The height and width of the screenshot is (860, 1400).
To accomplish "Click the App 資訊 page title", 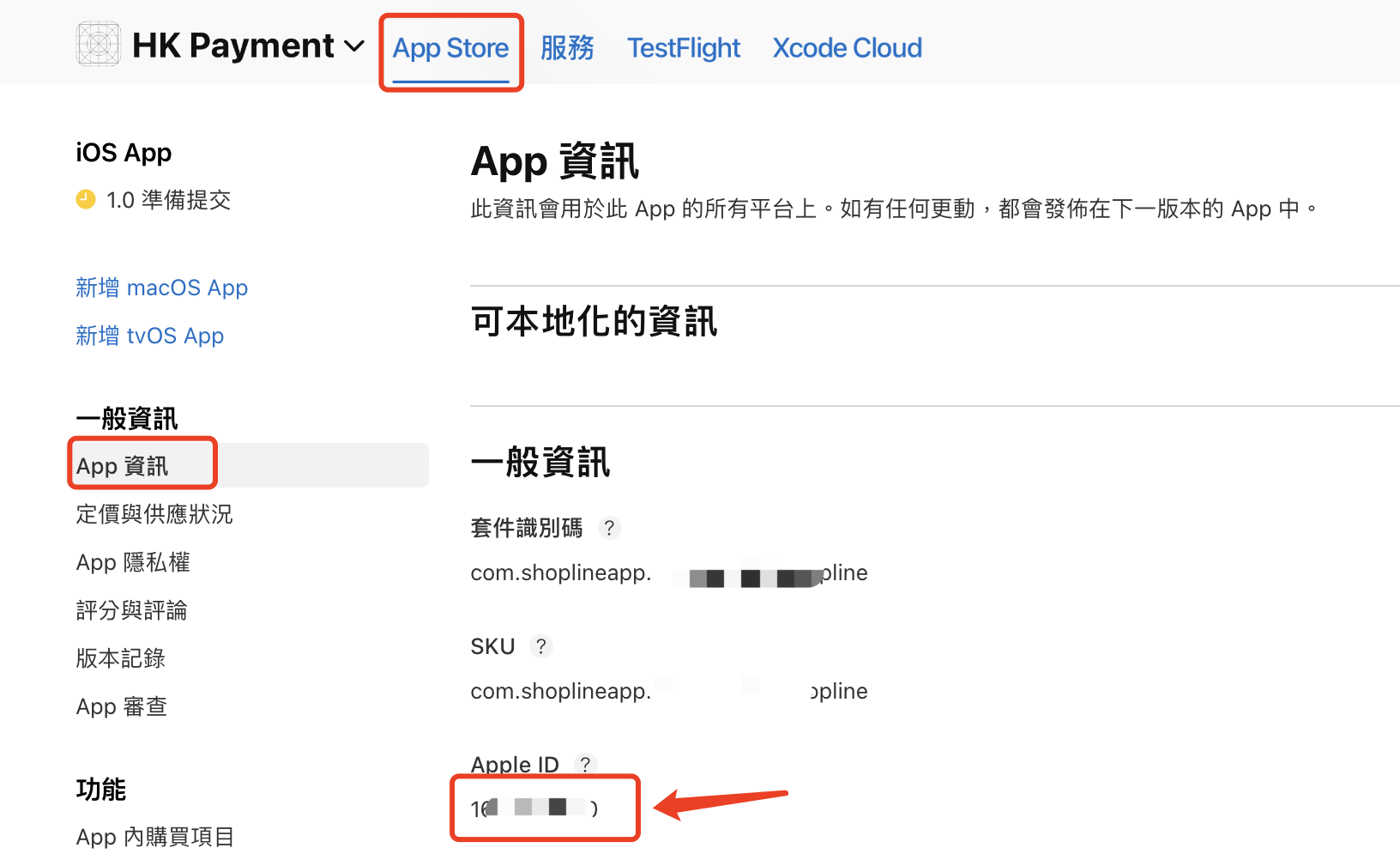I will coord(555,162).
